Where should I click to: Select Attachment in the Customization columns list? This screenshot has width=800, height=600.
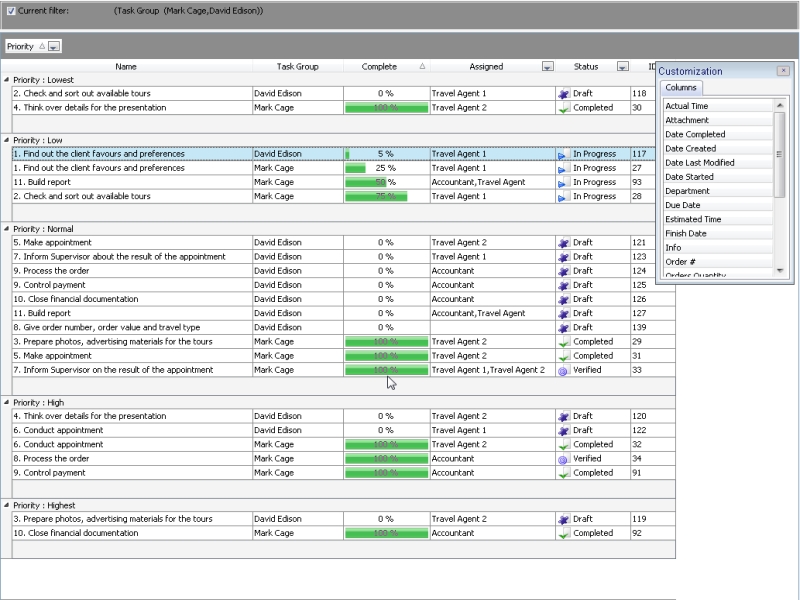(x=718, y=120)
